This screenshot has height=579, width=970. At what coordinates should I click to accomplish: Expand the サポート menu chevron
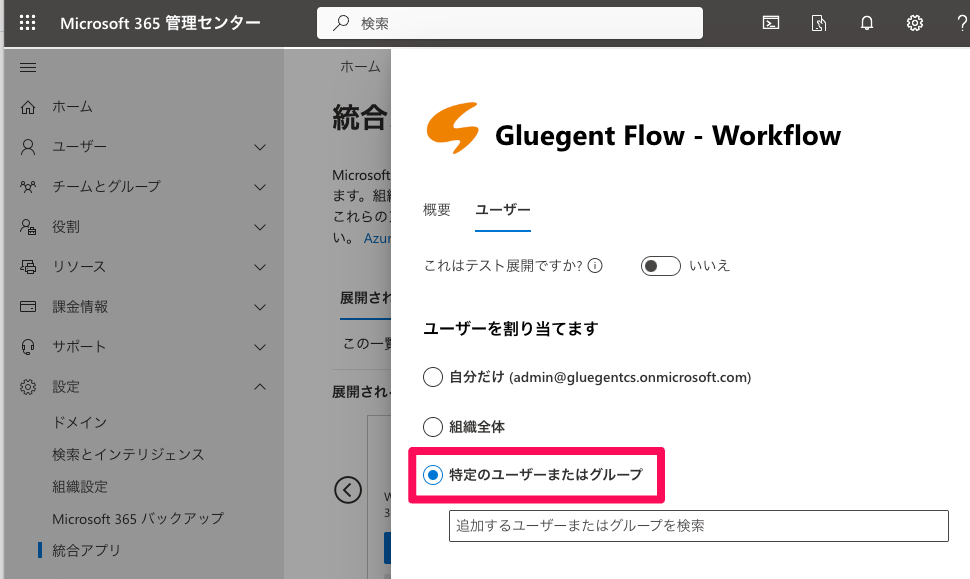260,347
